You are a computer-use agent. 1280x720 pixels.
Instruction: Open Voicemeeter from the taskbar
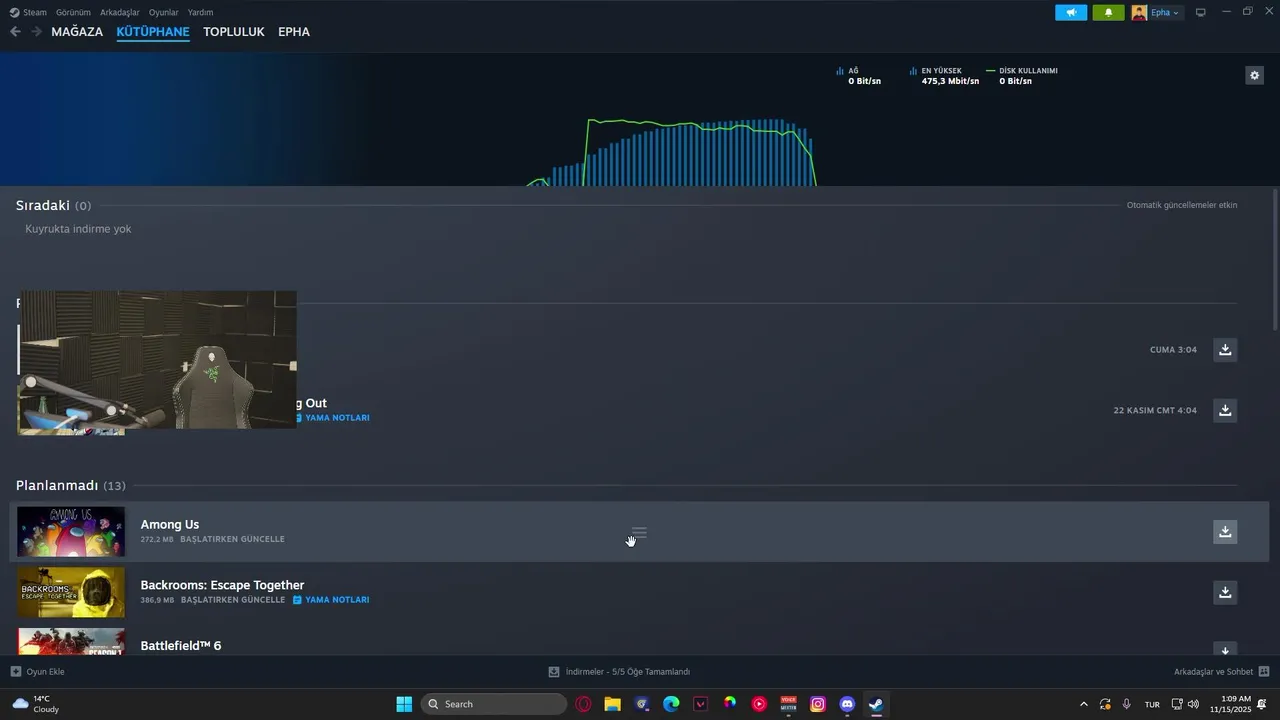[x=788, y=704]
